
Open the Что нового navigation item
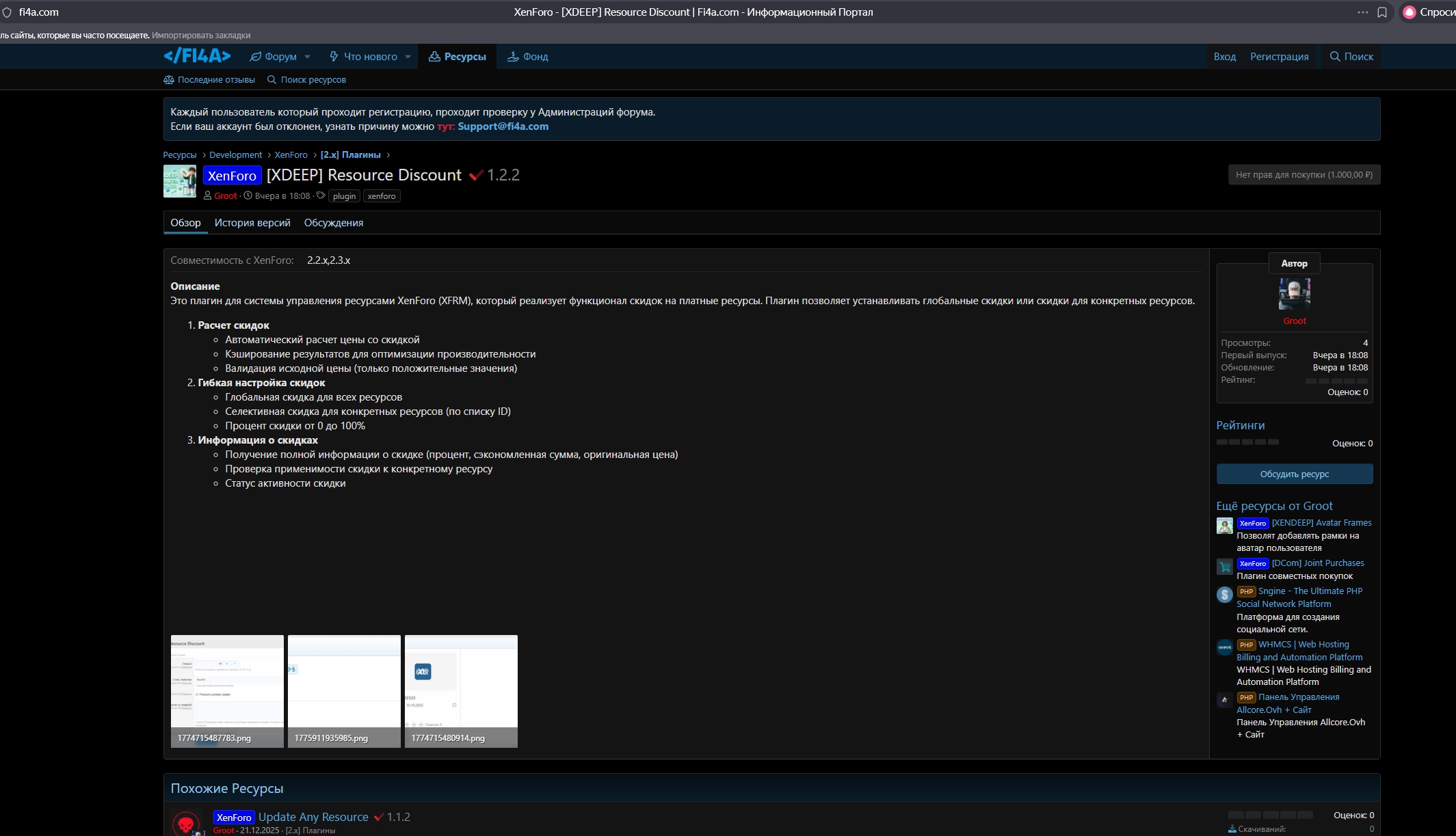click(363, 57)
